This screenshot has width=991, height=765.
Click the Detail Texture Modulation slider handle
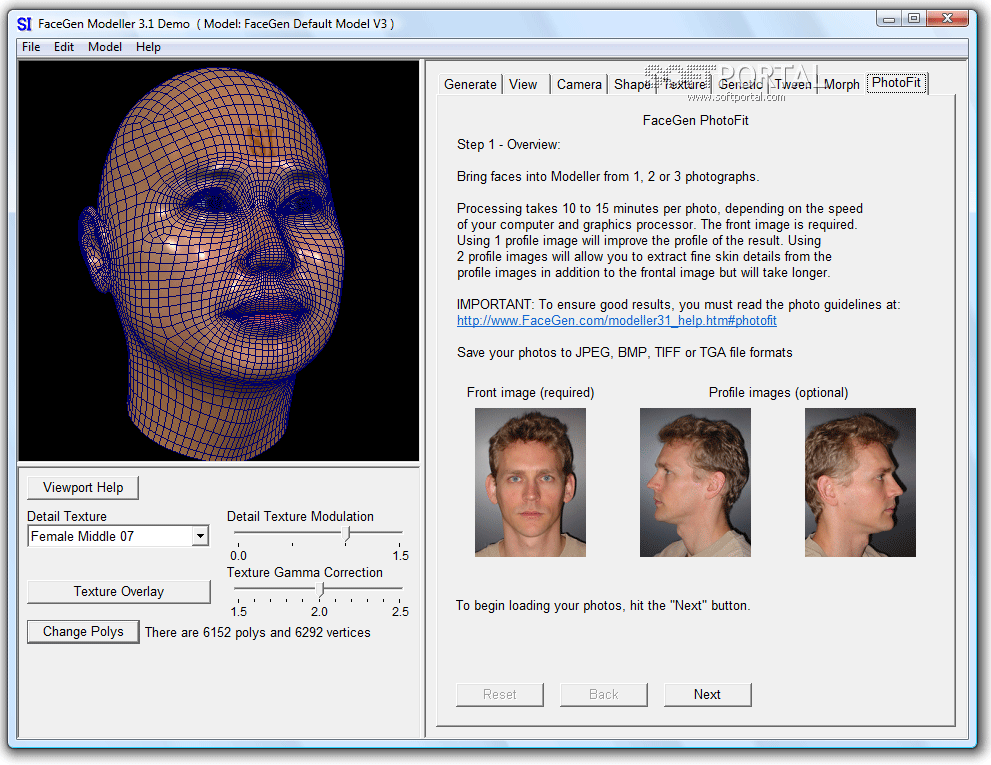pos(346,534)
